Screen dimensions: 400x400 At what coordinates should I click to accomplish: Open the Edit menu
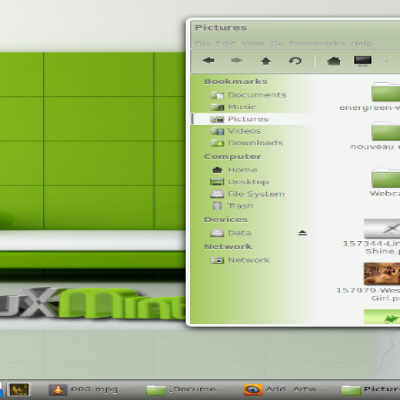point(226,43)
